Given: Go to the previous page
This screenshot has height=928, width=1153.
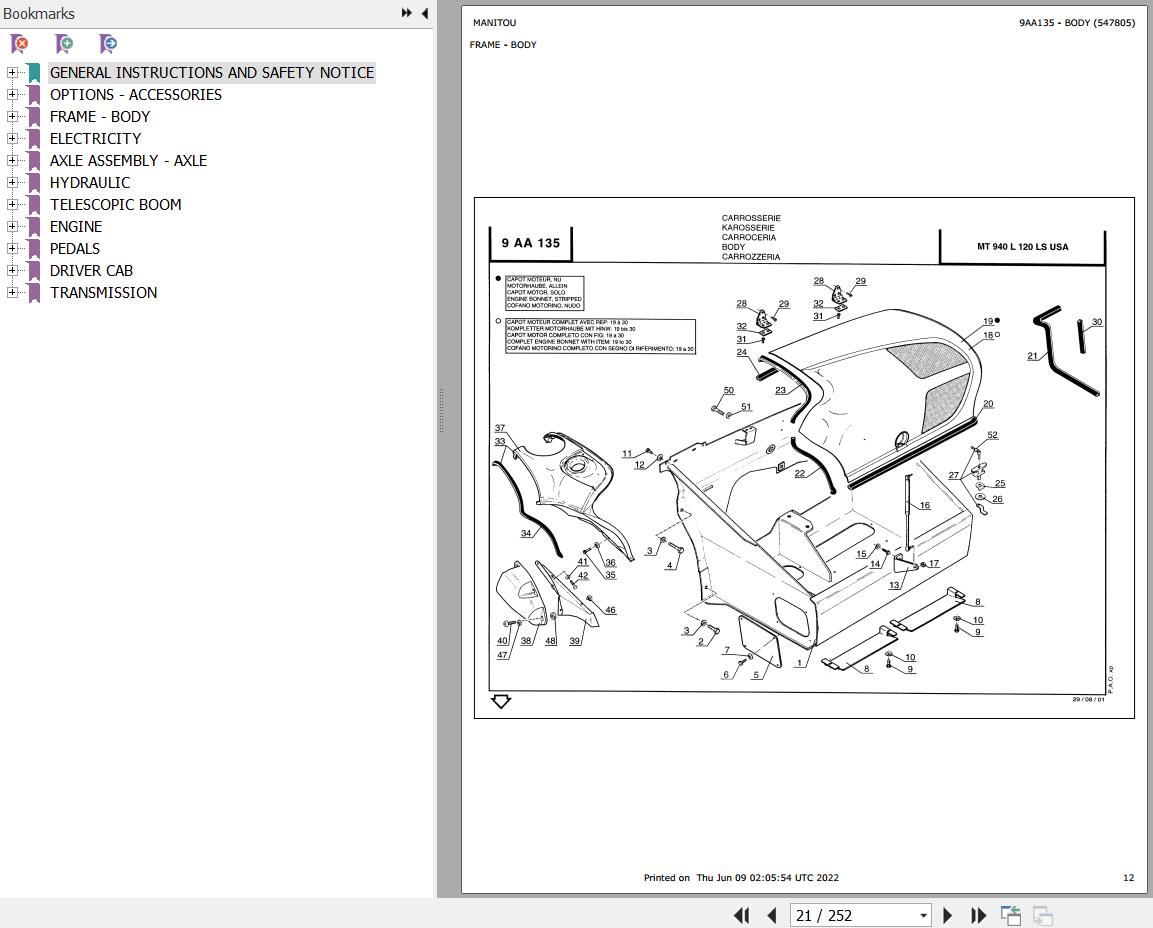Looking at the screenshot, I should click(771, 915).
